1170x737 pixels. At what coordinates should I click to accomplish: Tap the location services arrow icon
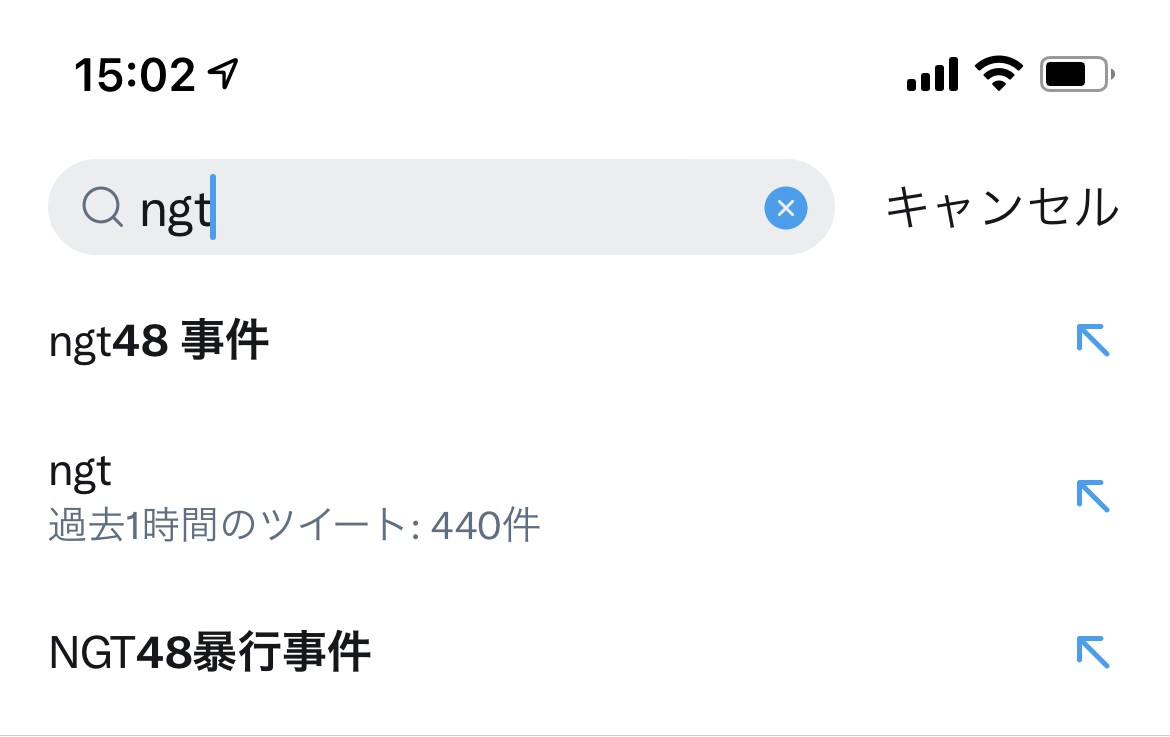[223, 72]
